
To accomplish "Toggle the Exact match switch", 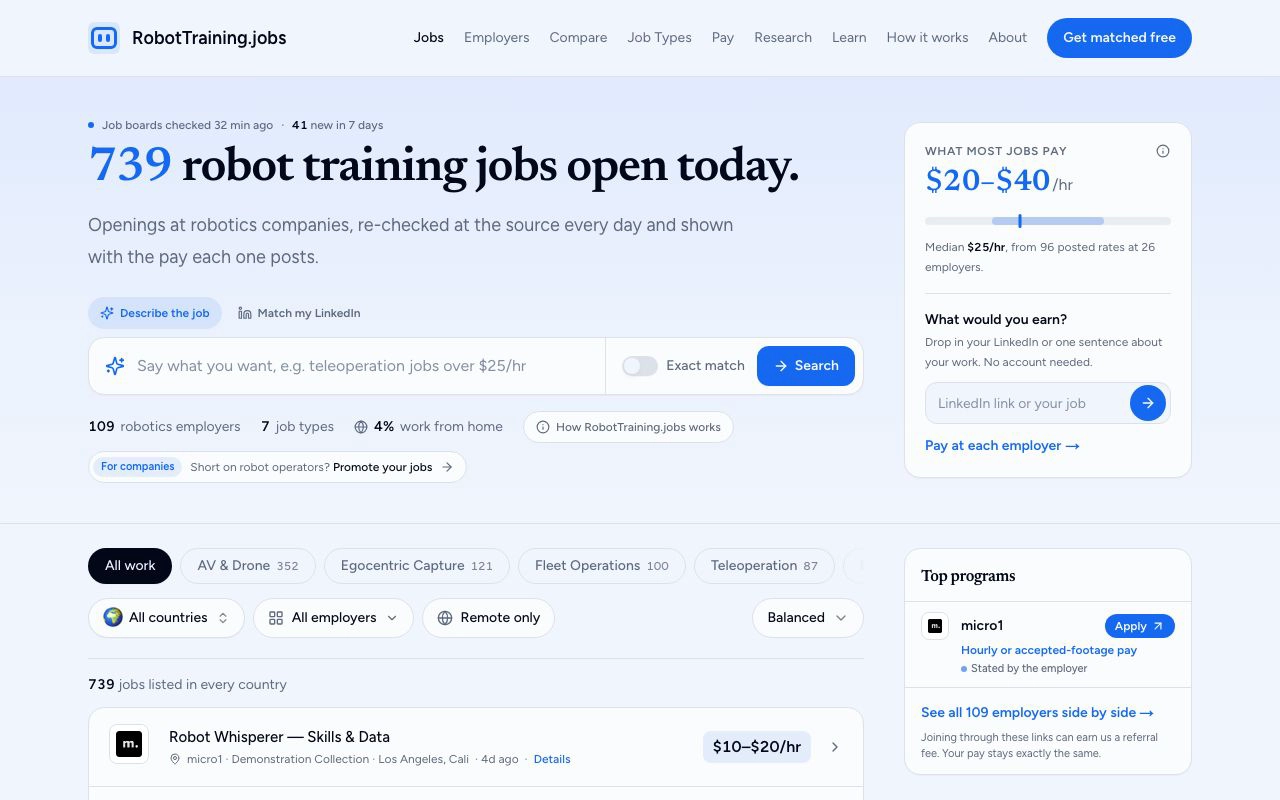I will pyautogui.click(x=640, y=366).
